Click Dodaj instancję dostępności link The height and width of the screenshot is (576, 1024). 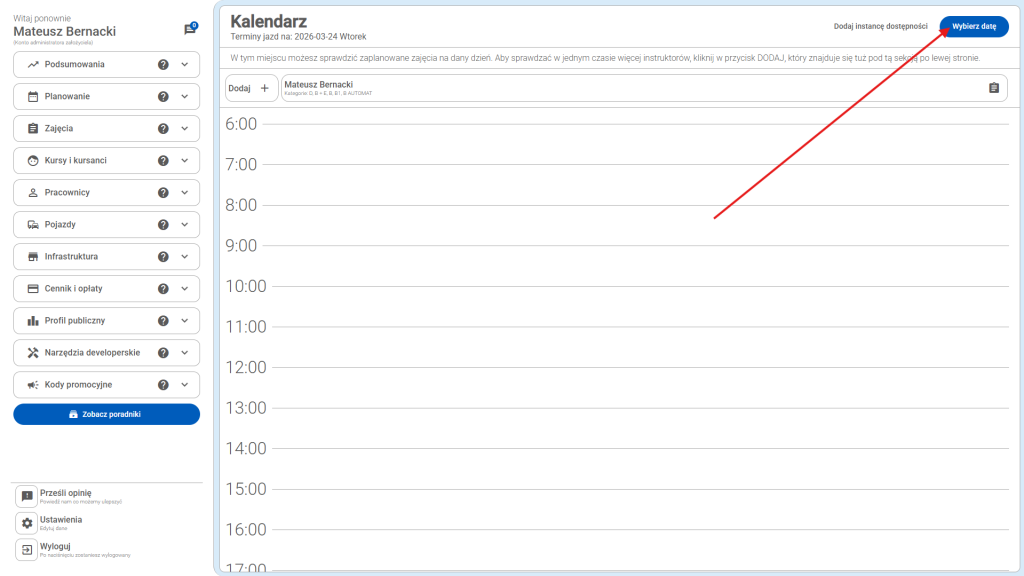pos(880,27)
